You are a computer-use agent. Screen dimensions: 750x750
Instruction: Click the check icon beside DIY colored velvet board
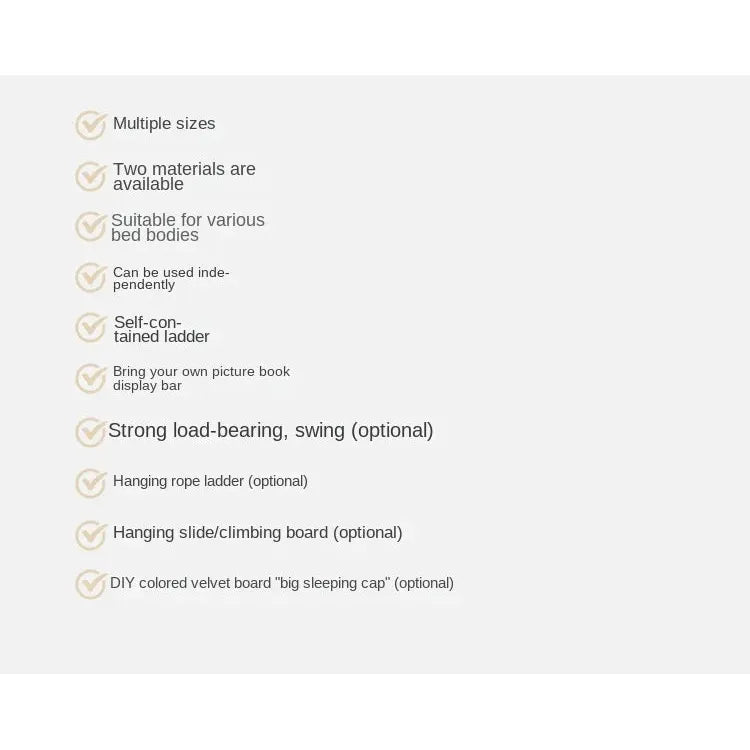click(x=91, y=584)
